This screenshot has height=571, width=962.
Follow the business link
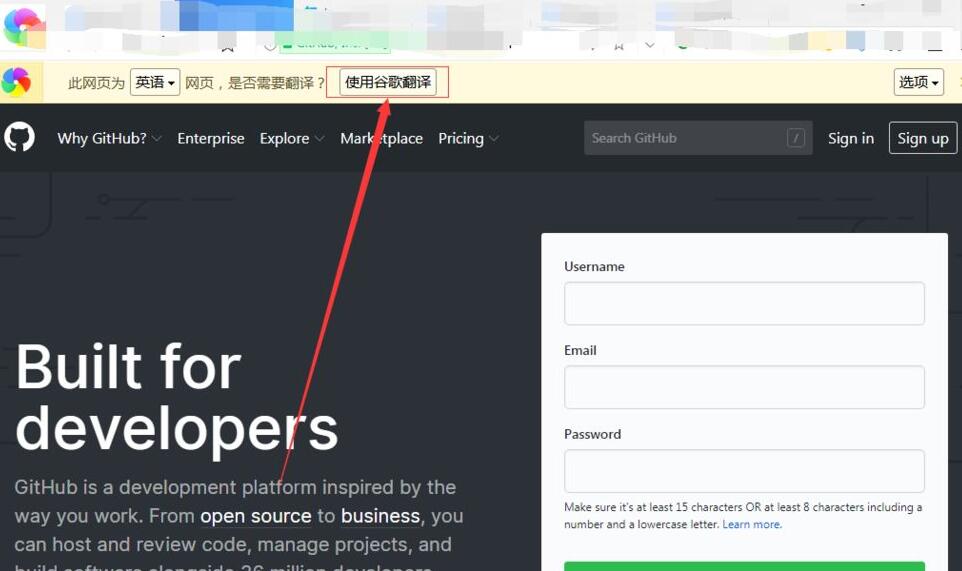click(380, 516)
